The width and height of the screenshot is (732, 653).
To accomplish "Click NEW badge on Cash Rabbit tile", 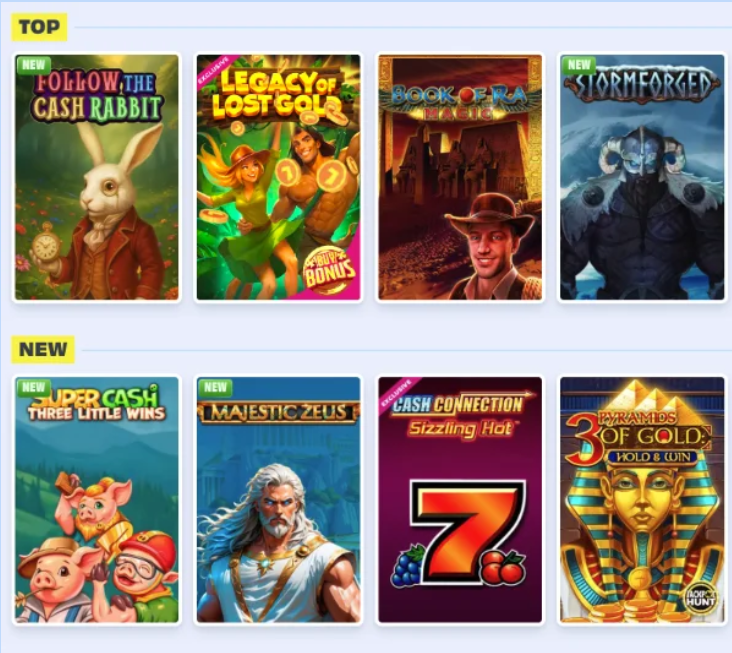I will [34, 64].
